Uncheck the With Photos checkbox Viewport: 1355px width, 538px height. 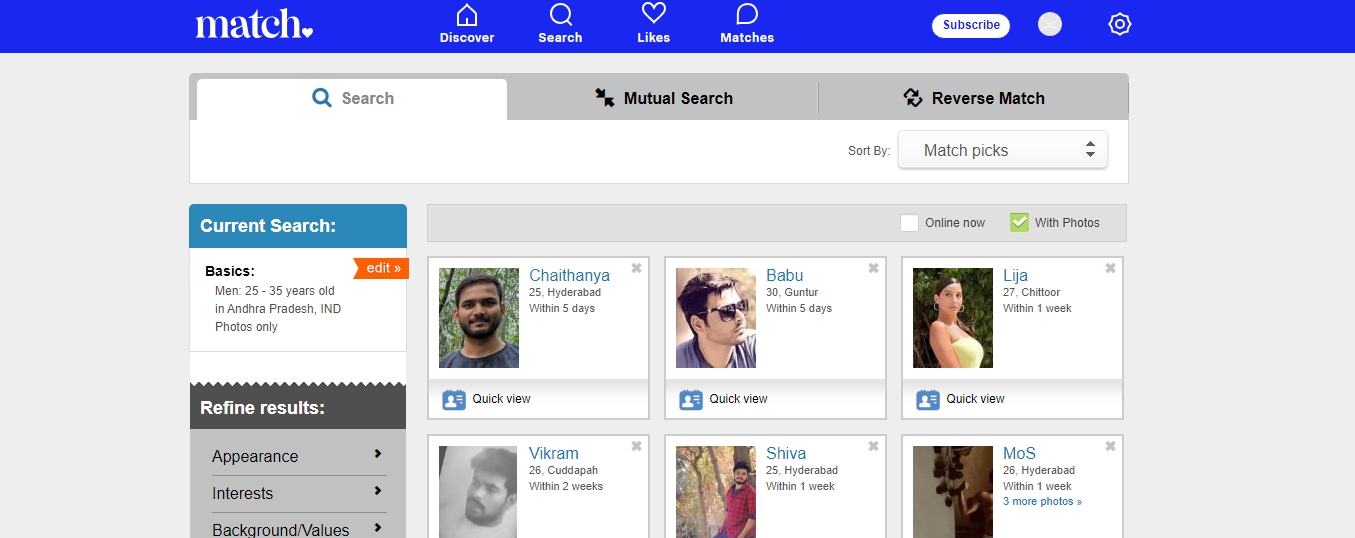point(1019,223)
